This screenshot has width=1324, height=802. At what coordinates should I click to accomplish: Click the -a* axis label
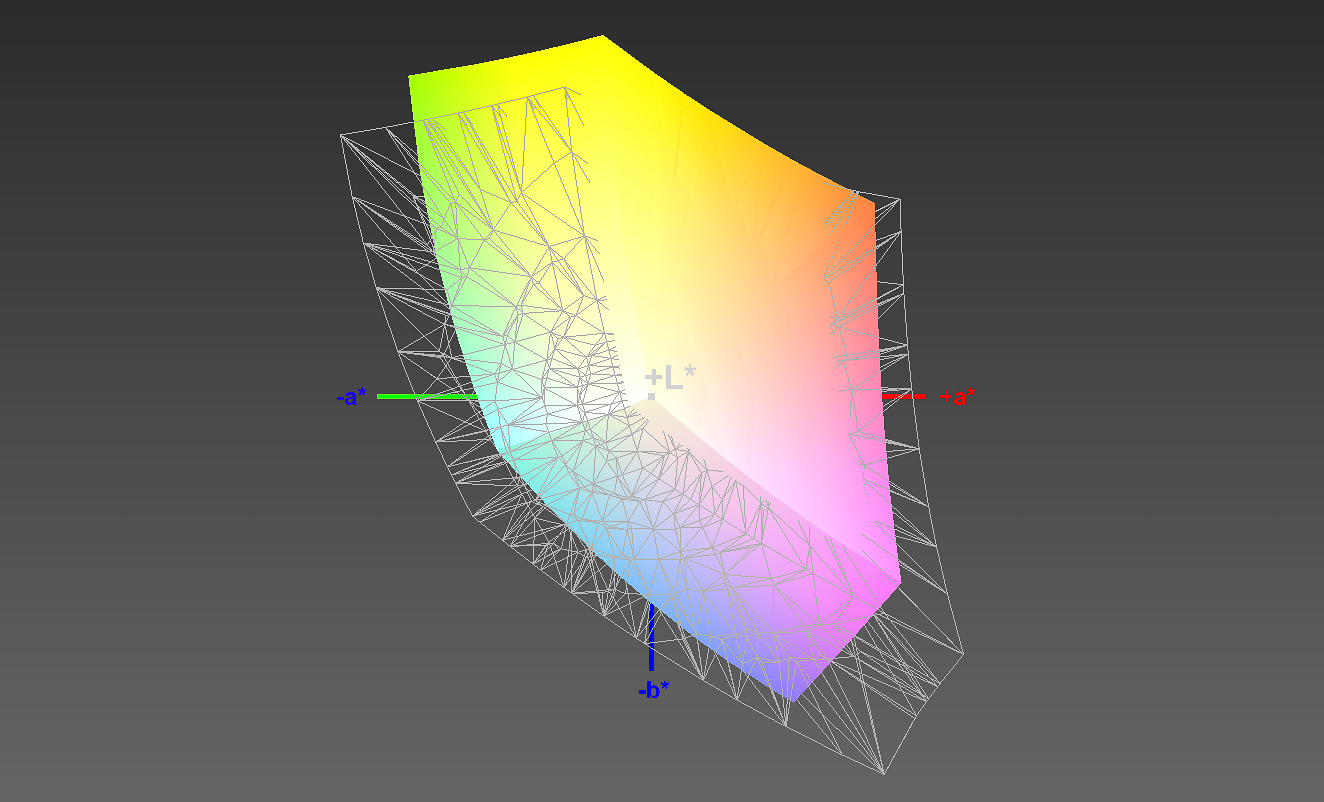pyautogui.click(x=352, y=397)
